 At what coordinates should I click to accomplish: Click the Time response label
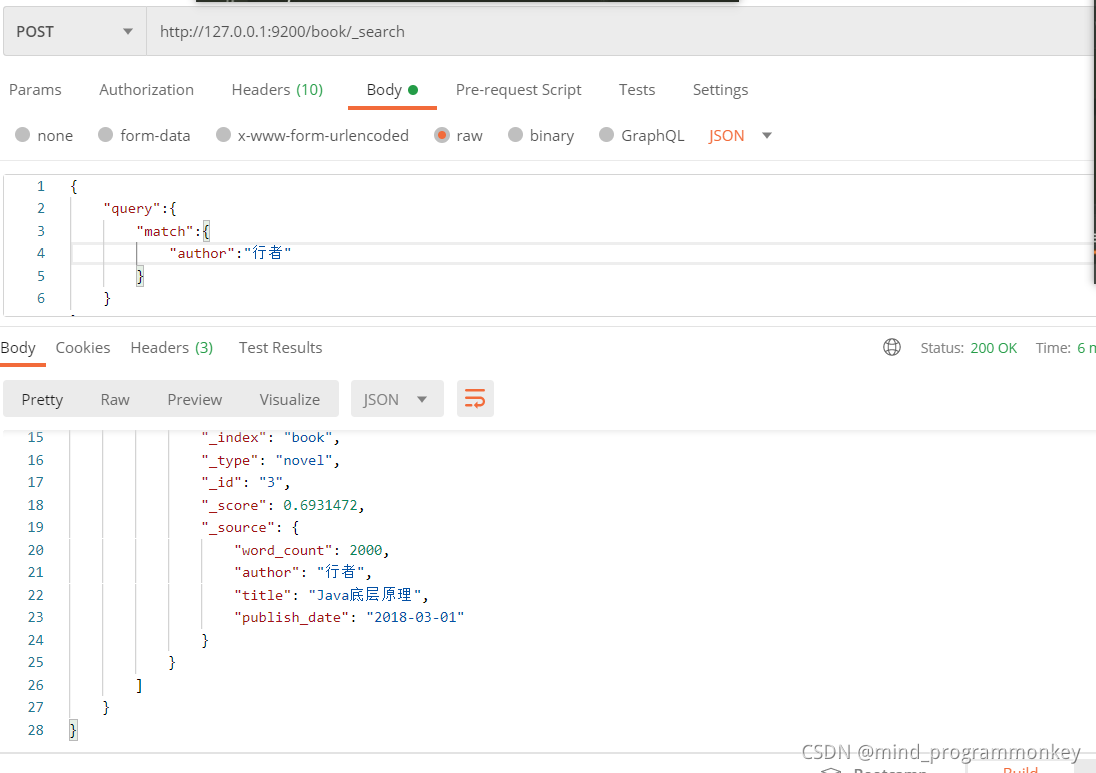click(x=1053, y=348)
